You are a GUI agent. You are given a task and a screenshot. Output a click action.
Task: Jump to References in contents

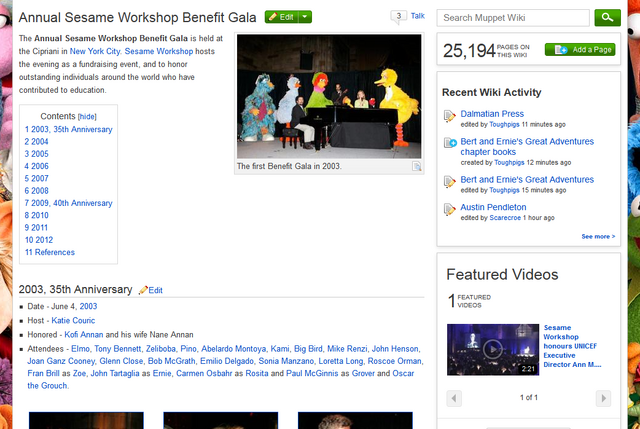point(49,252)
